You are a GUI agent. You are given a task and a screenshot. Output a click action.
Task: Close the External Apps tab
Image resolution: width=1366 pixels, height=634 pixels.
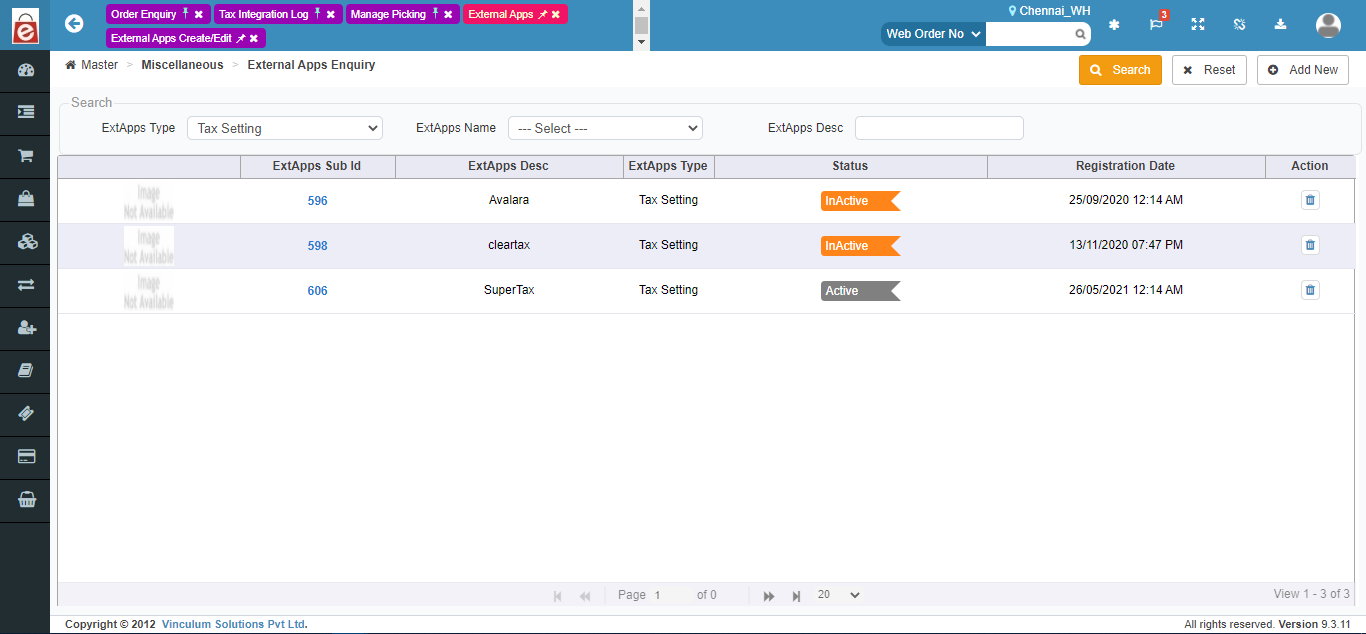click(556, 15)
